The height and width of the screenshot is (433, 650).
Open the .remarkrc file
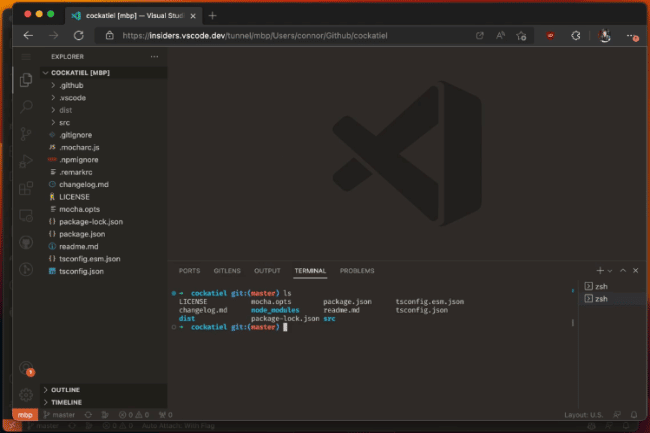[104, 172]
